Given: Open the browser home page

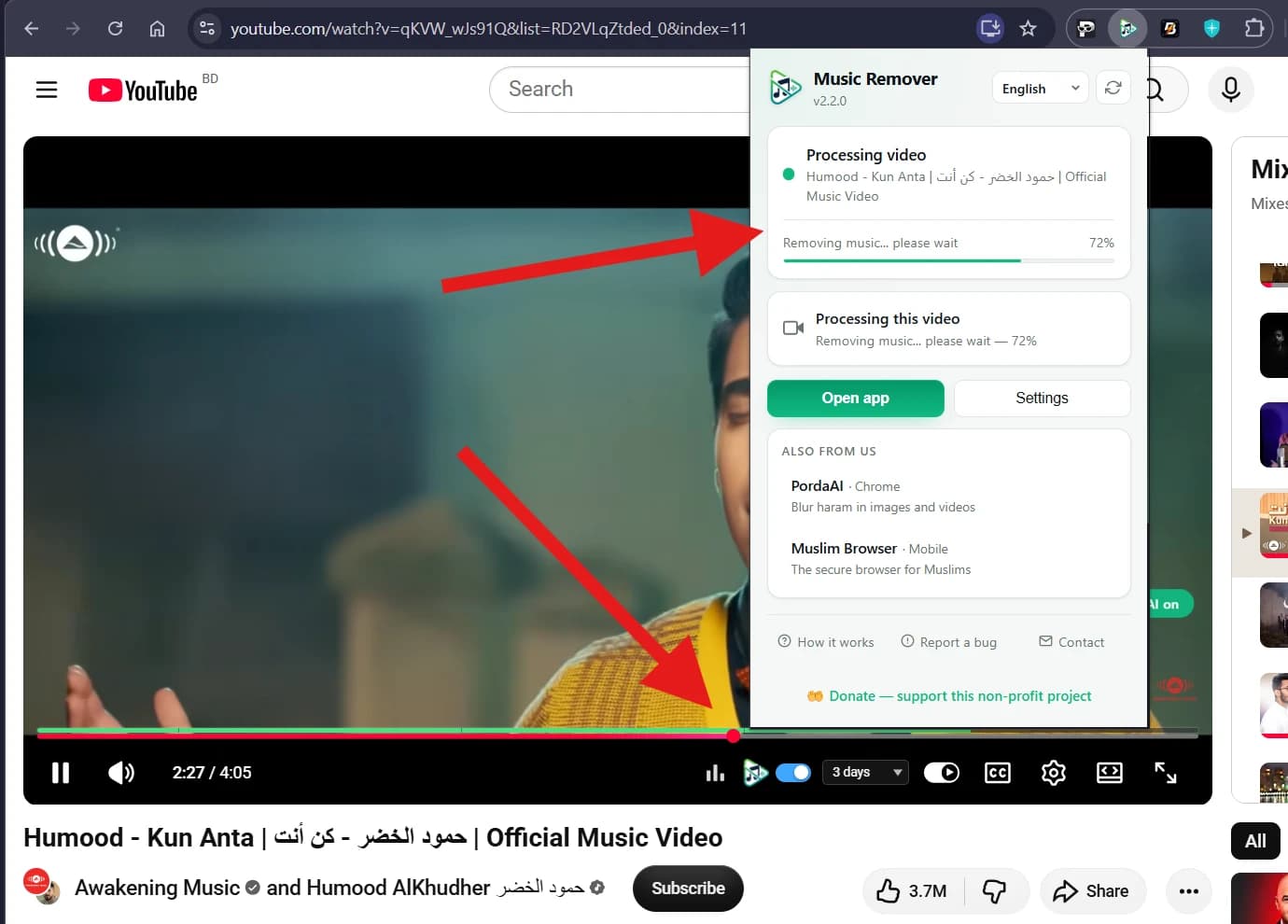Looking at the screenshot, I should 157,29.
